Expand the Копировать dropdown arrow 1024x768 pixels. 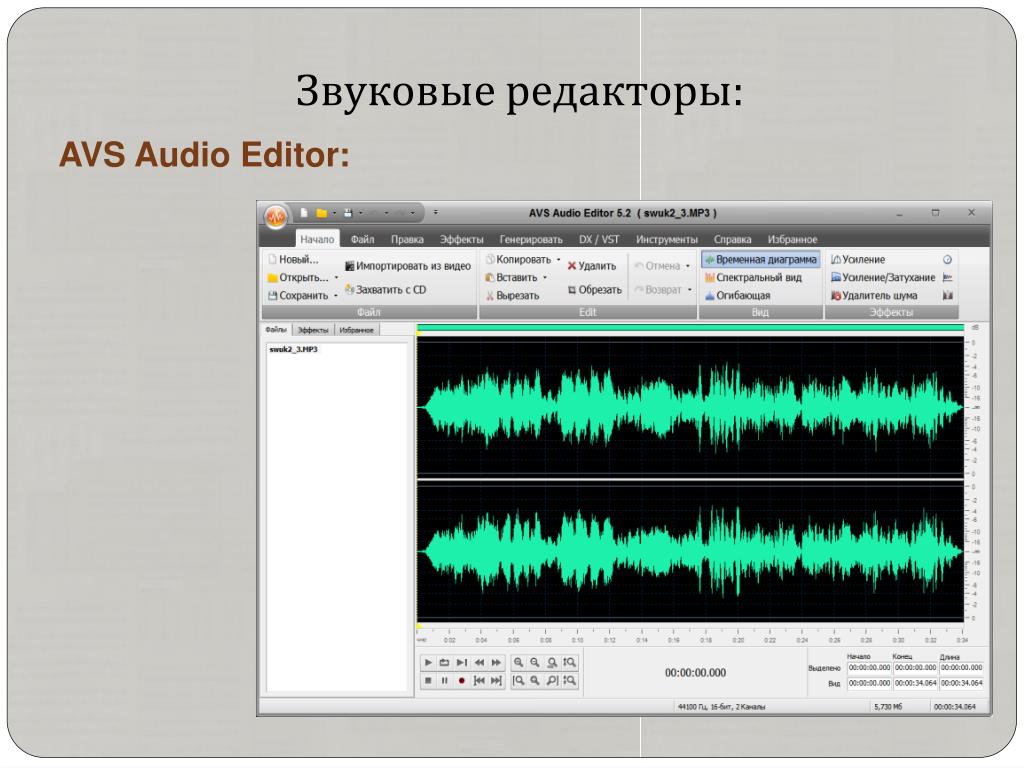[558, 259]
